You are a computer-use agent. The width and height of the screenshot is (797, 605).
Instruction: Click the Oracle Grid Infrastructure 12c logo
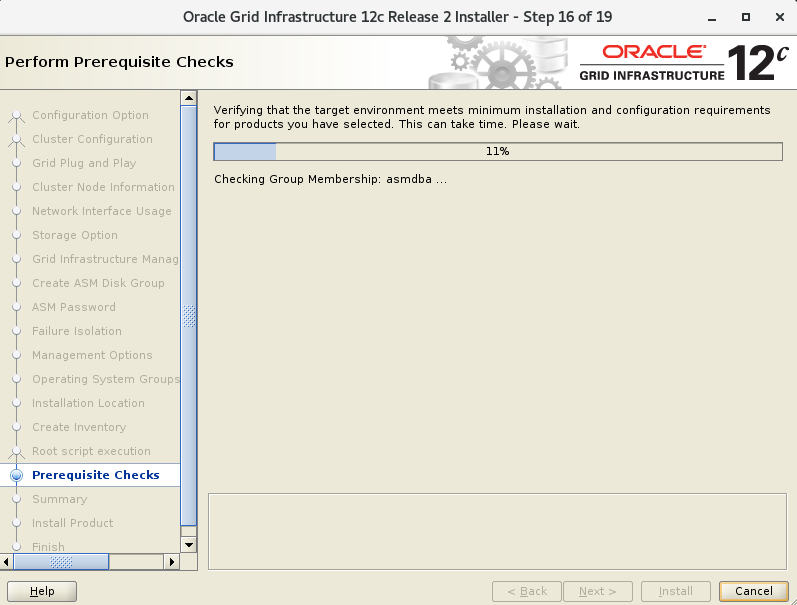point(684,63)
